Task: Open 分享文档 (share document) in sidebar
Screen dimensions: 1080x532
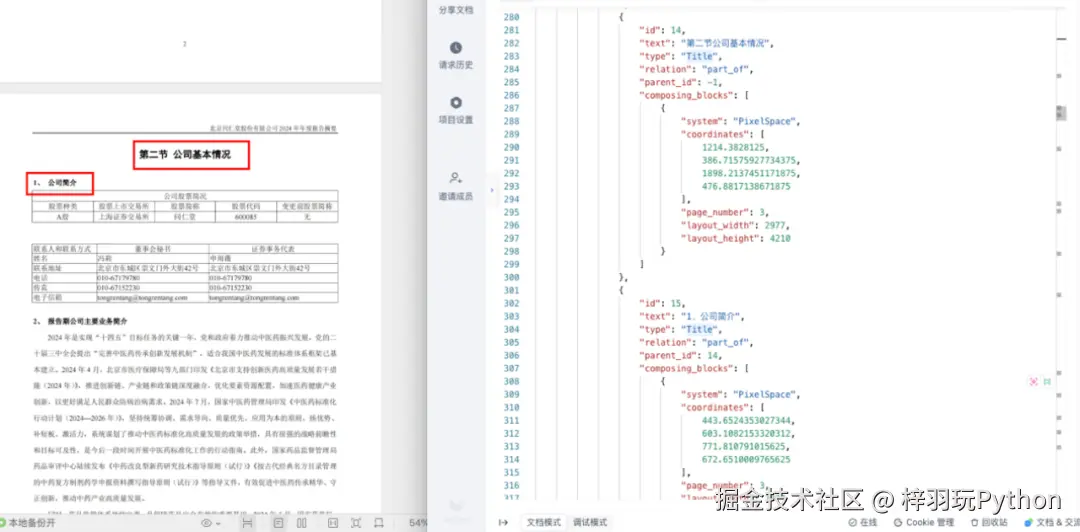Action: (x=456, y=10)
